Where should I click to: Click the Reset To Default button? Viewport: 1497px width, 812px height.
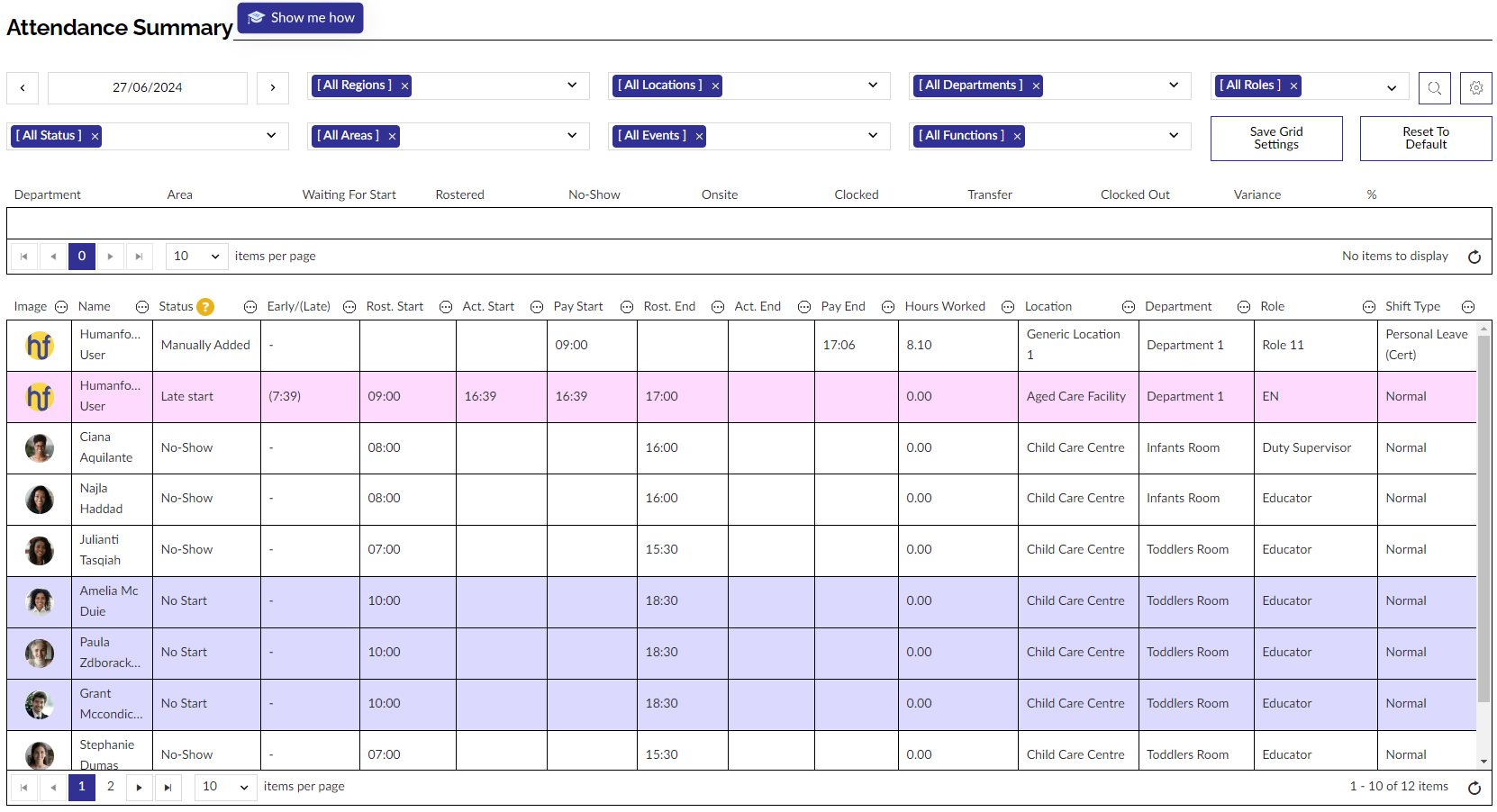pyautogui.click(x=1425, y=139)
